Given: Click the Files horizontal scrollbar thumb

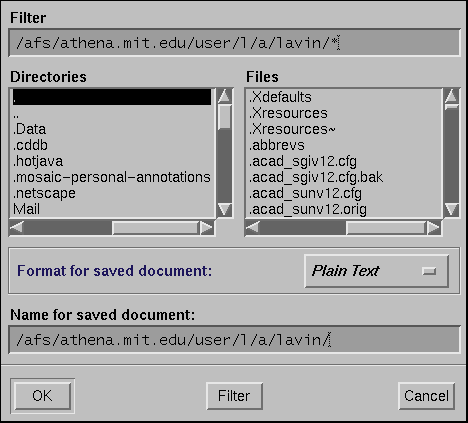Looking at the screenshot, I should (x=386, y=228).
